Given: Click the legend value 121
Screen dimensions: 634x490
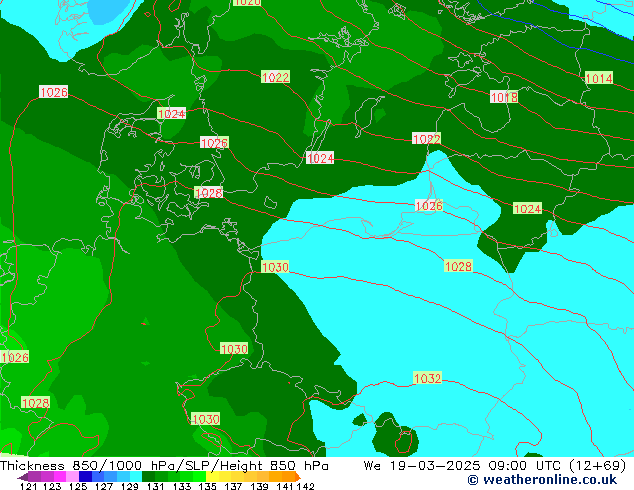Looking at the screenshot, I should coord(28,486).
